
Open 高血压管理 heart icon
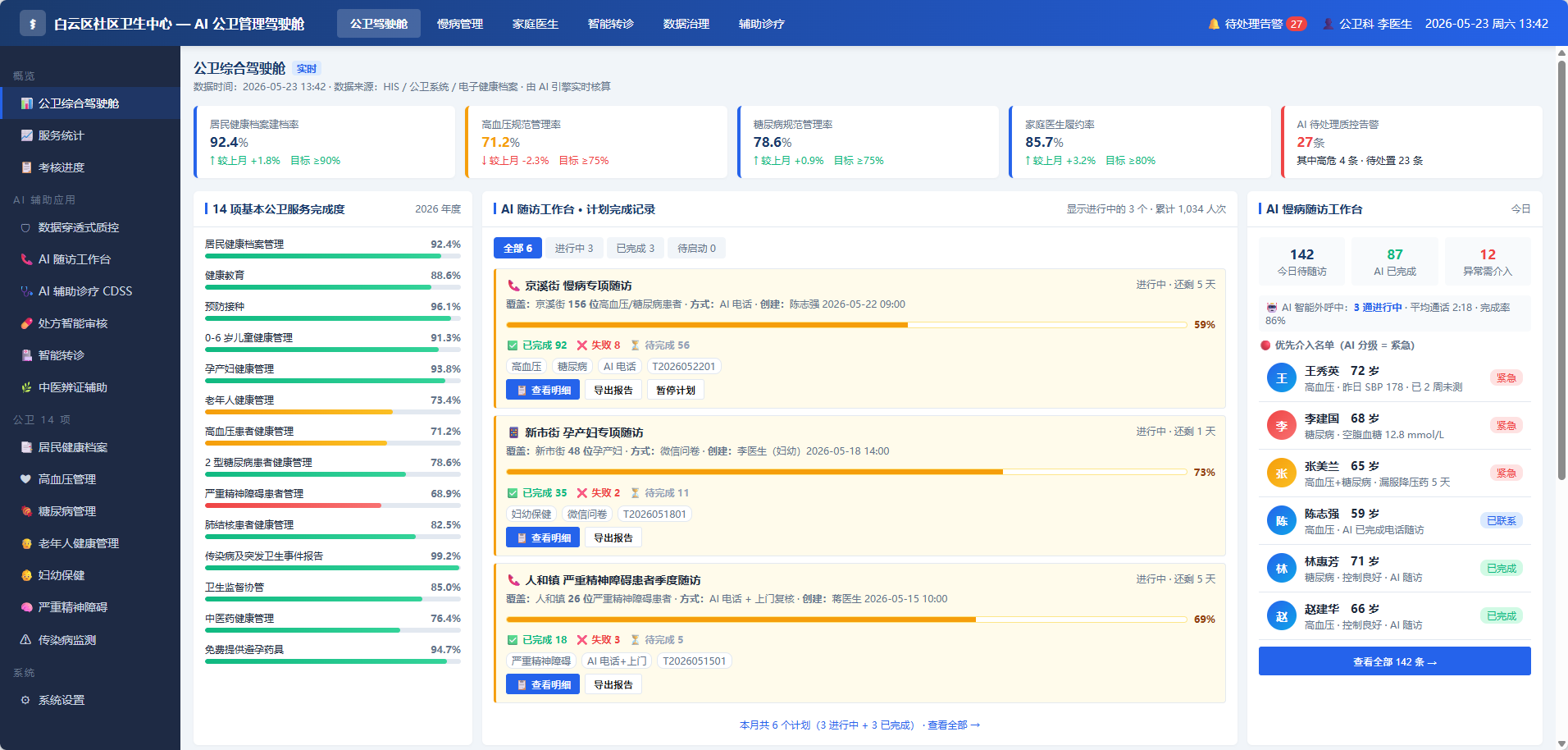[26, 479]
